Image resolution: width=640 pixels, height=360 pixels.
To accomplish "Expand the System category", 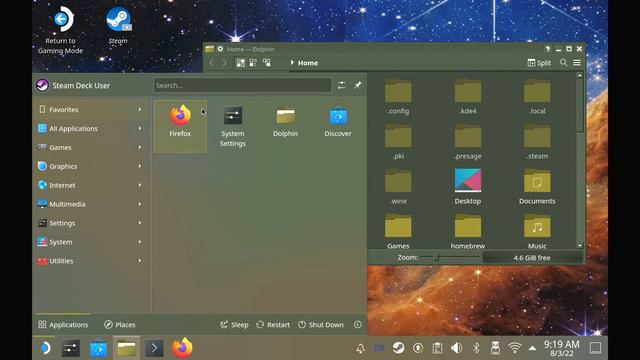I will click(x=91, y=242).
